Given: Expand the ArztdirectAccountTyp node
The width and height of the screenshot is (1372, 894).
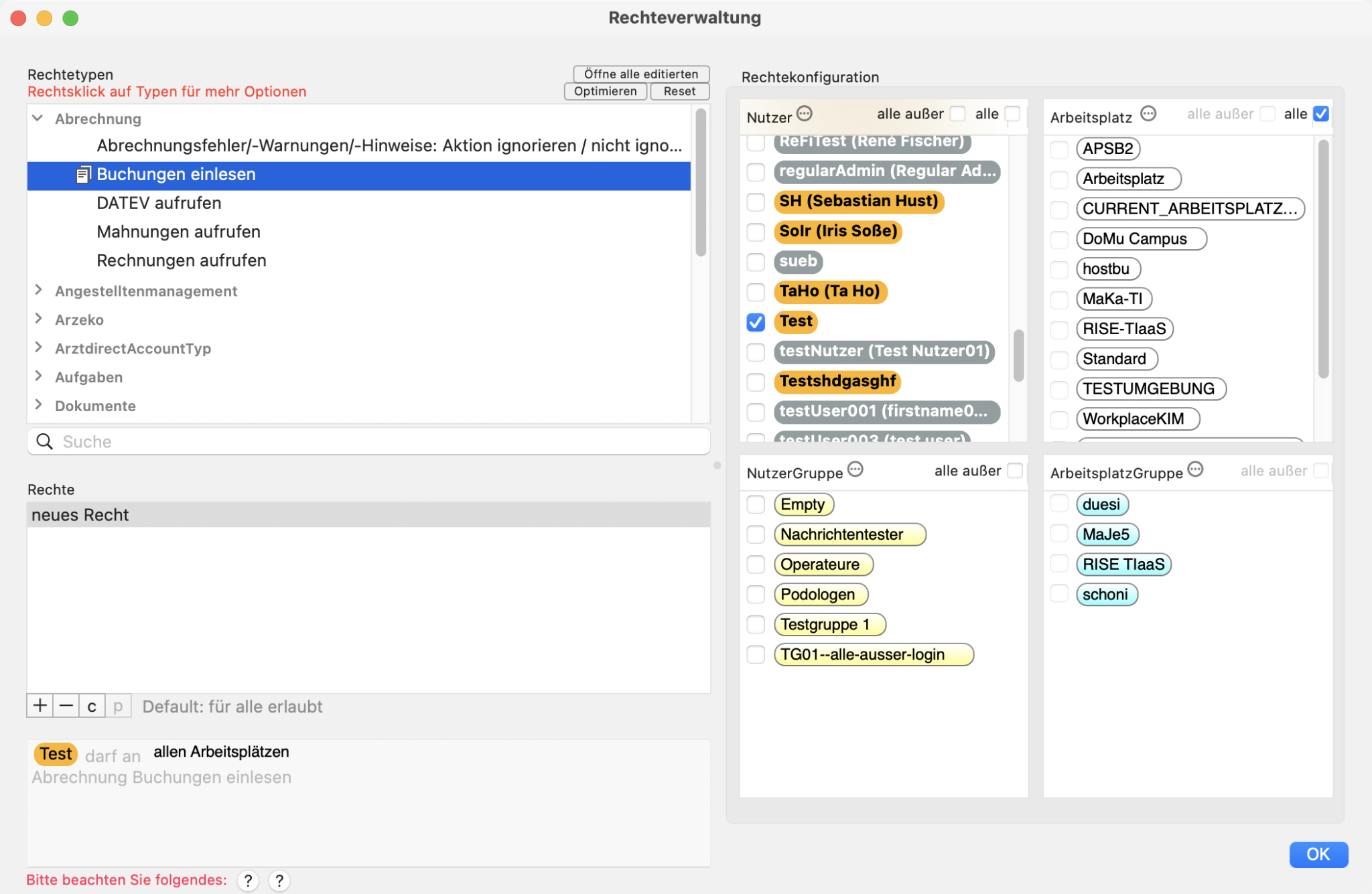Looking at the screenshot, I should (38, 348).
